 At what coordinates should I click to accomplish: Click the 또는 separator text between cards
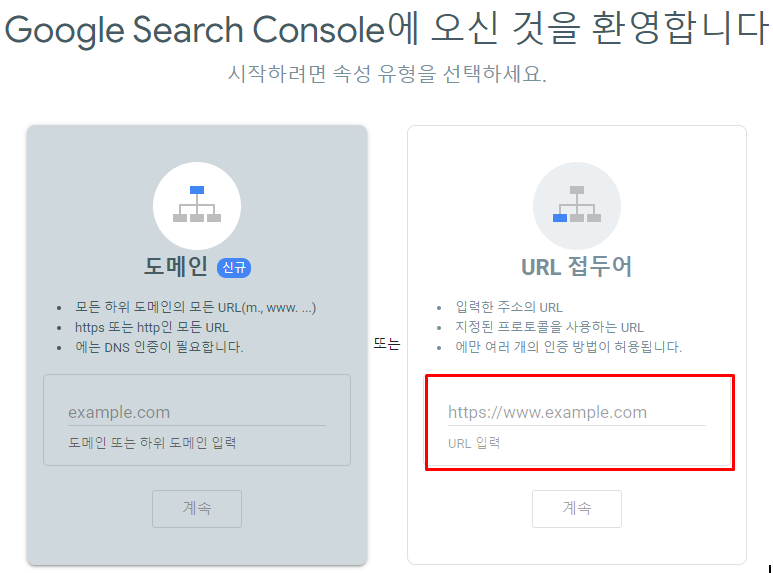(x=386, y=344)
